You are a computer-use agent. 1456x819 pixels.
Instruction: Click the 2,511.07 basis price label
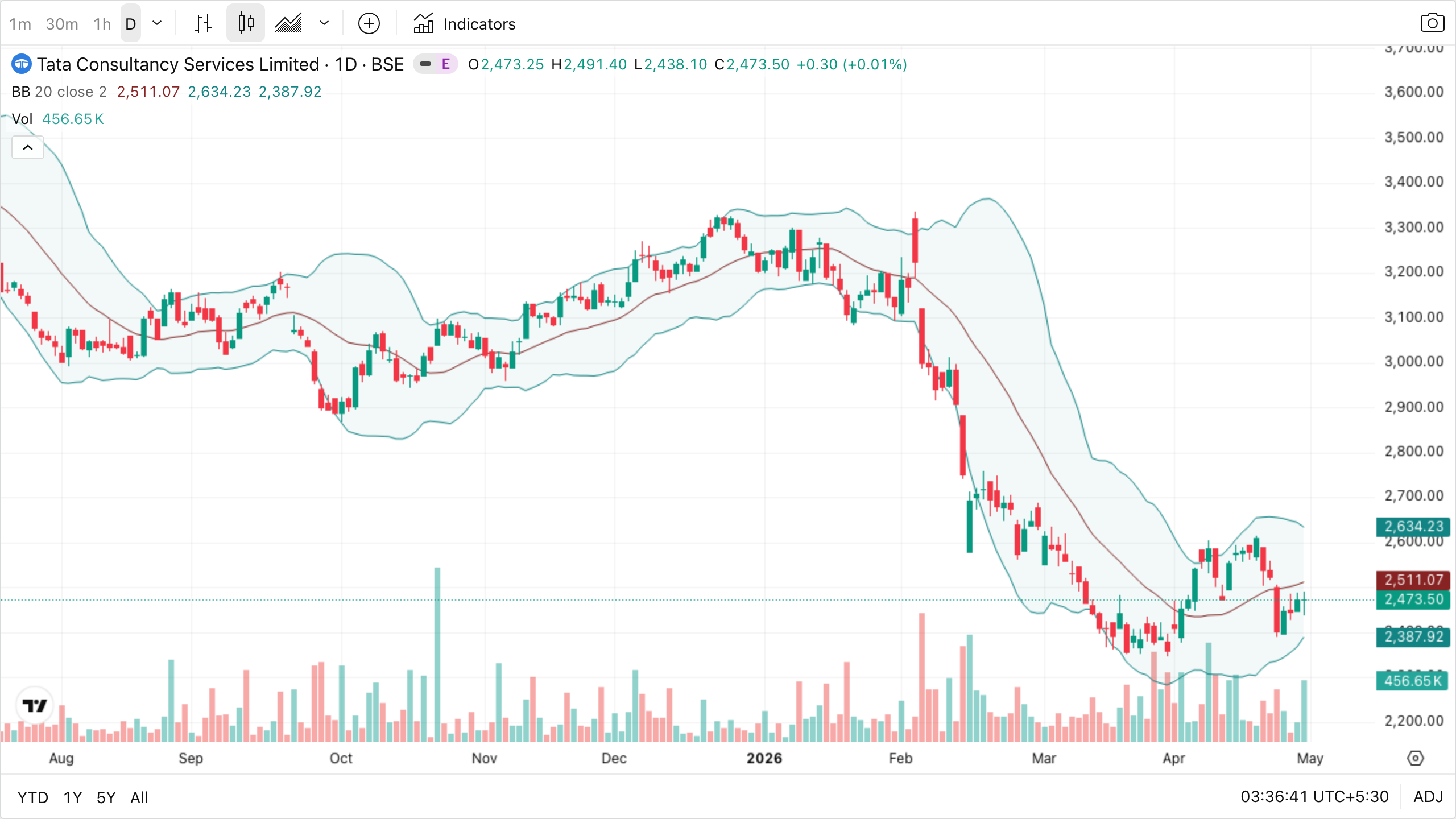click(1413, 580)
